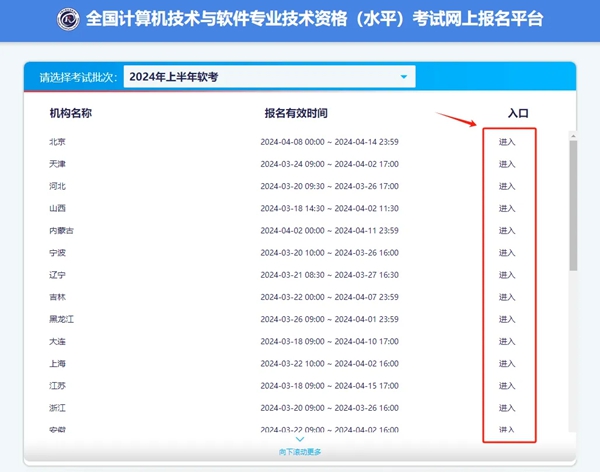This screenshot has height=472, width=600.
Task: Click 进入 in the 江苏 row
Action: 507,386
